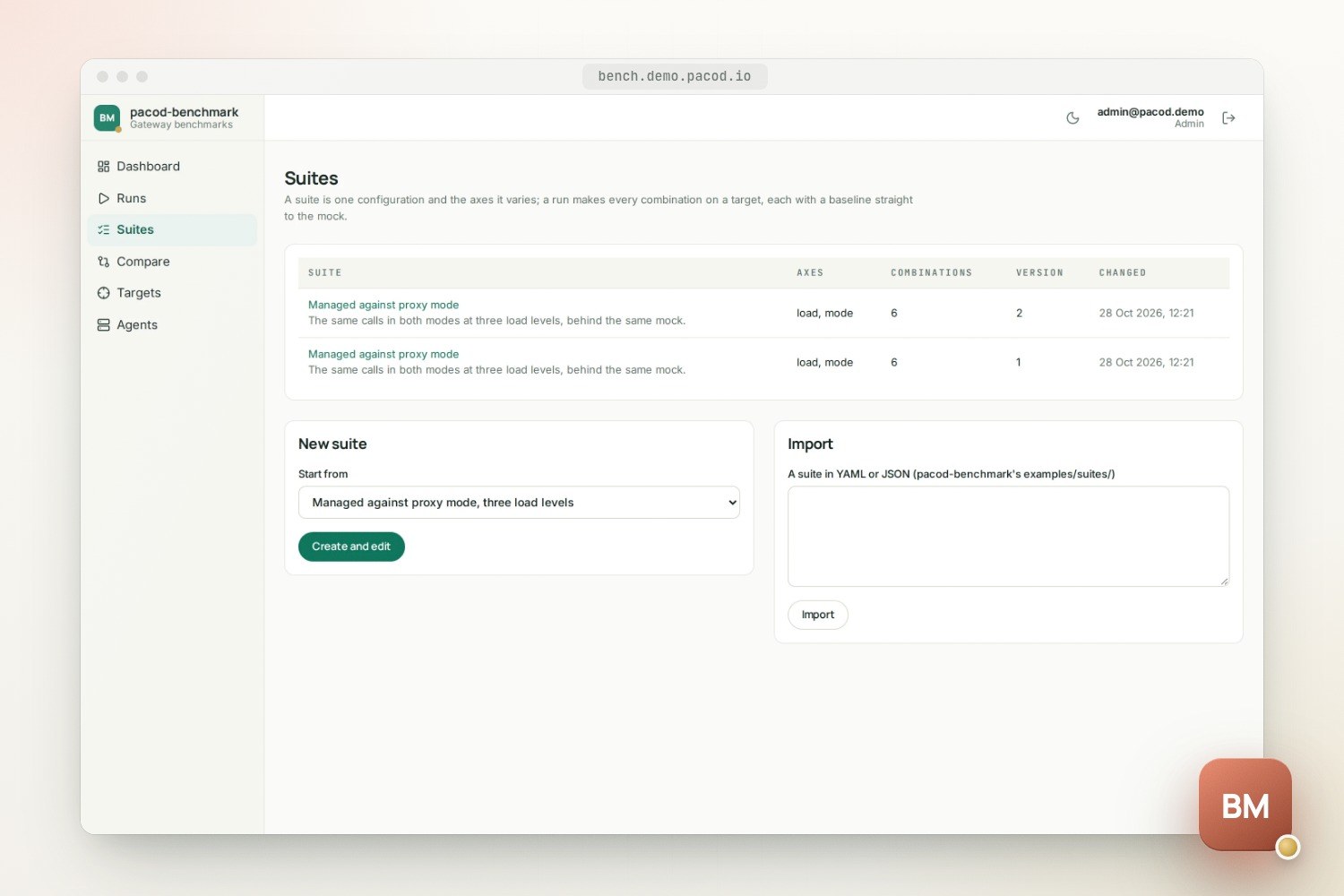Click the "Start from" field label

(323, 474)
